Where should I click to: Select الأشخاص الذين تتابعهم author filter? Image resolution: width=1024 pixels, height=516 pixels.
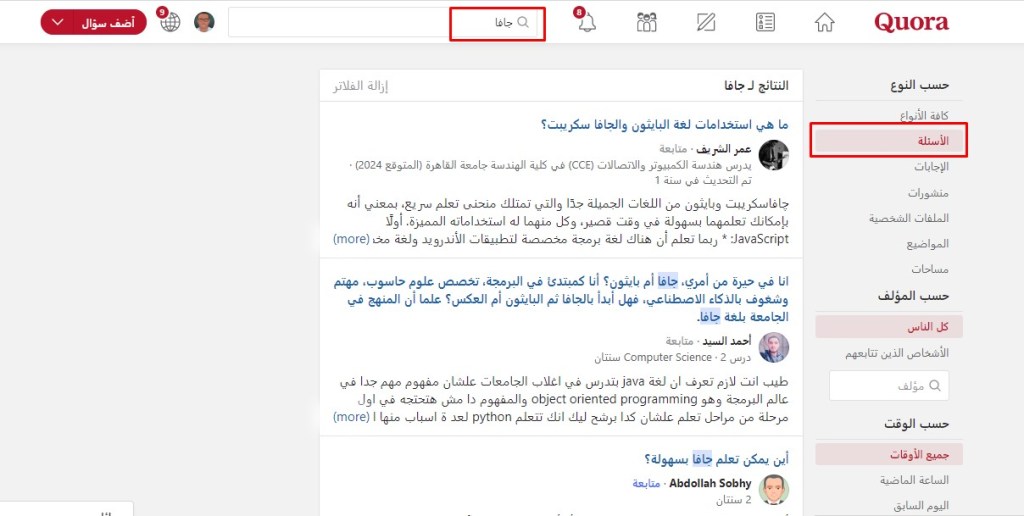[x=897, y=353]
